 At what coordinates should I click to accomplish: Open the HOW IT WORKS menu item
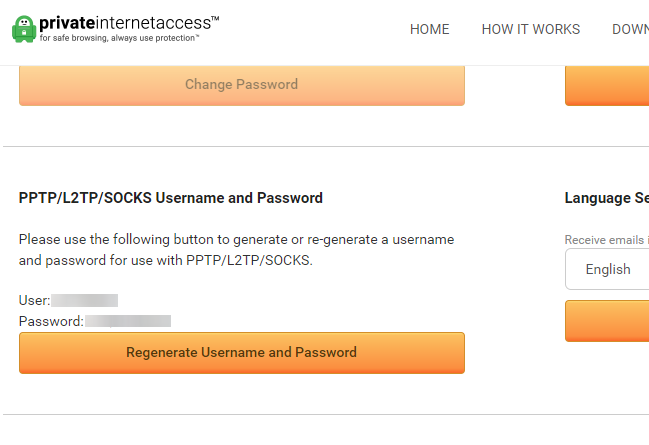click(x=531, y=29)
